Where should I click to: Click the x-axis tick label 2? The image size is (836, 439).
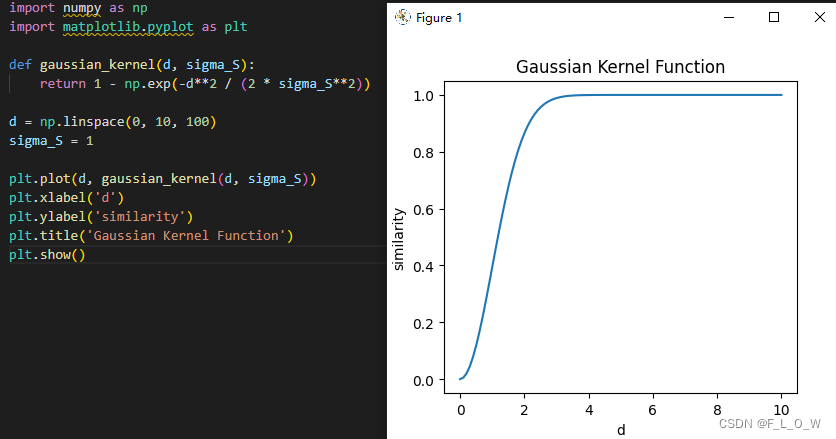[525, 410]
